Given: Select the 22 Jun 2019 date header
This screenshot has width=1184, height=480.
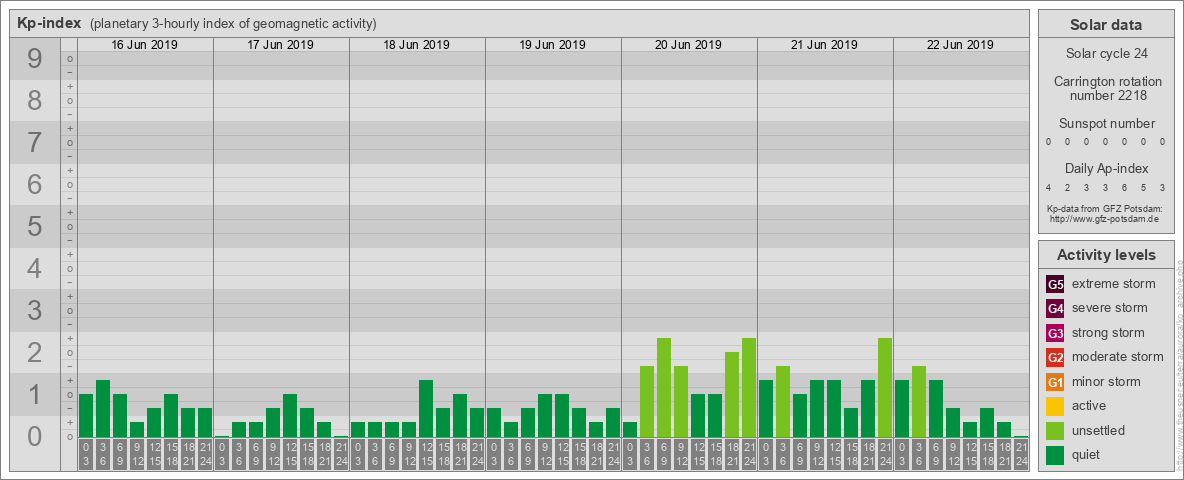Looking at the screenshot, I should point(960,45).
